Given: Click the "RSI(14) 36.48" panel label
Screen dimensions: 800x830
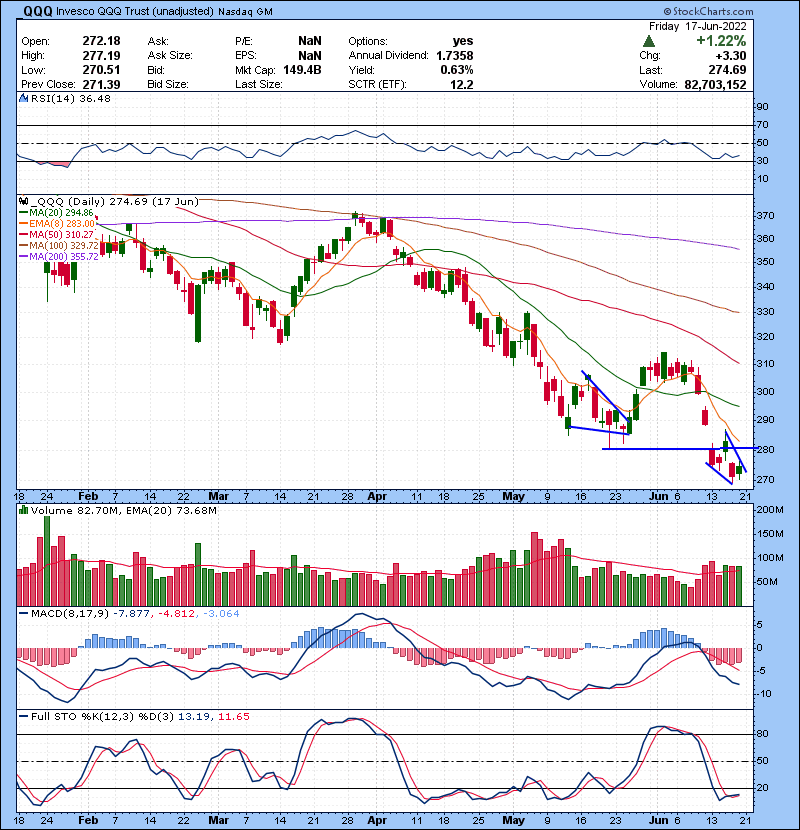Looking at the screenshot, I should point(71,98).
